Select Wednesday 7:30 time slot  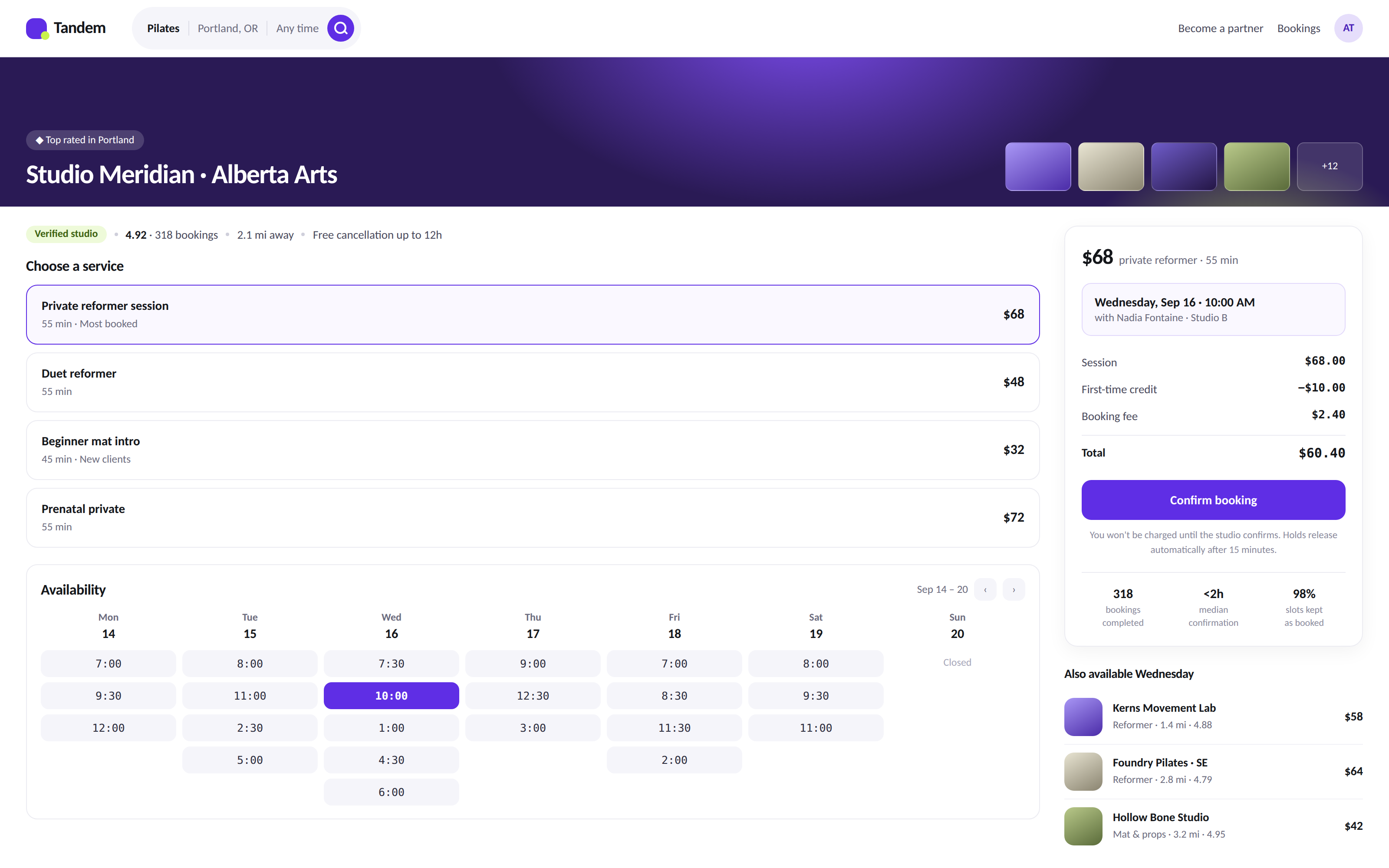(392, 664)
